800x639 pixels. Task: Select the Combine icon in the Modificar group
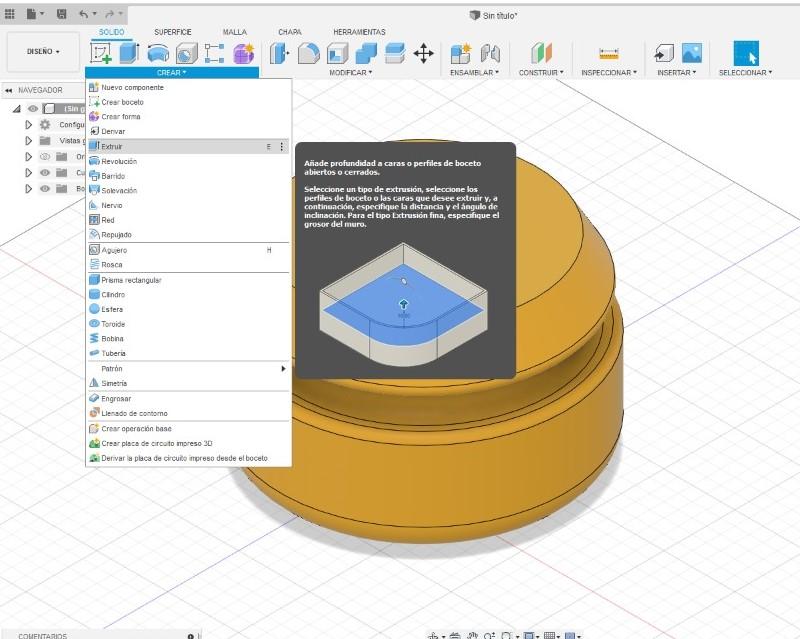pos(366,53)
